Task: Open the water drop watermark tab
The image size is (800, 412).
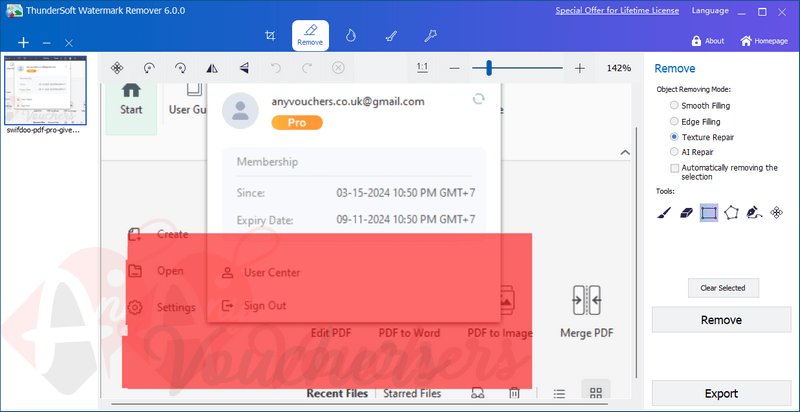Action: [350, 35]
